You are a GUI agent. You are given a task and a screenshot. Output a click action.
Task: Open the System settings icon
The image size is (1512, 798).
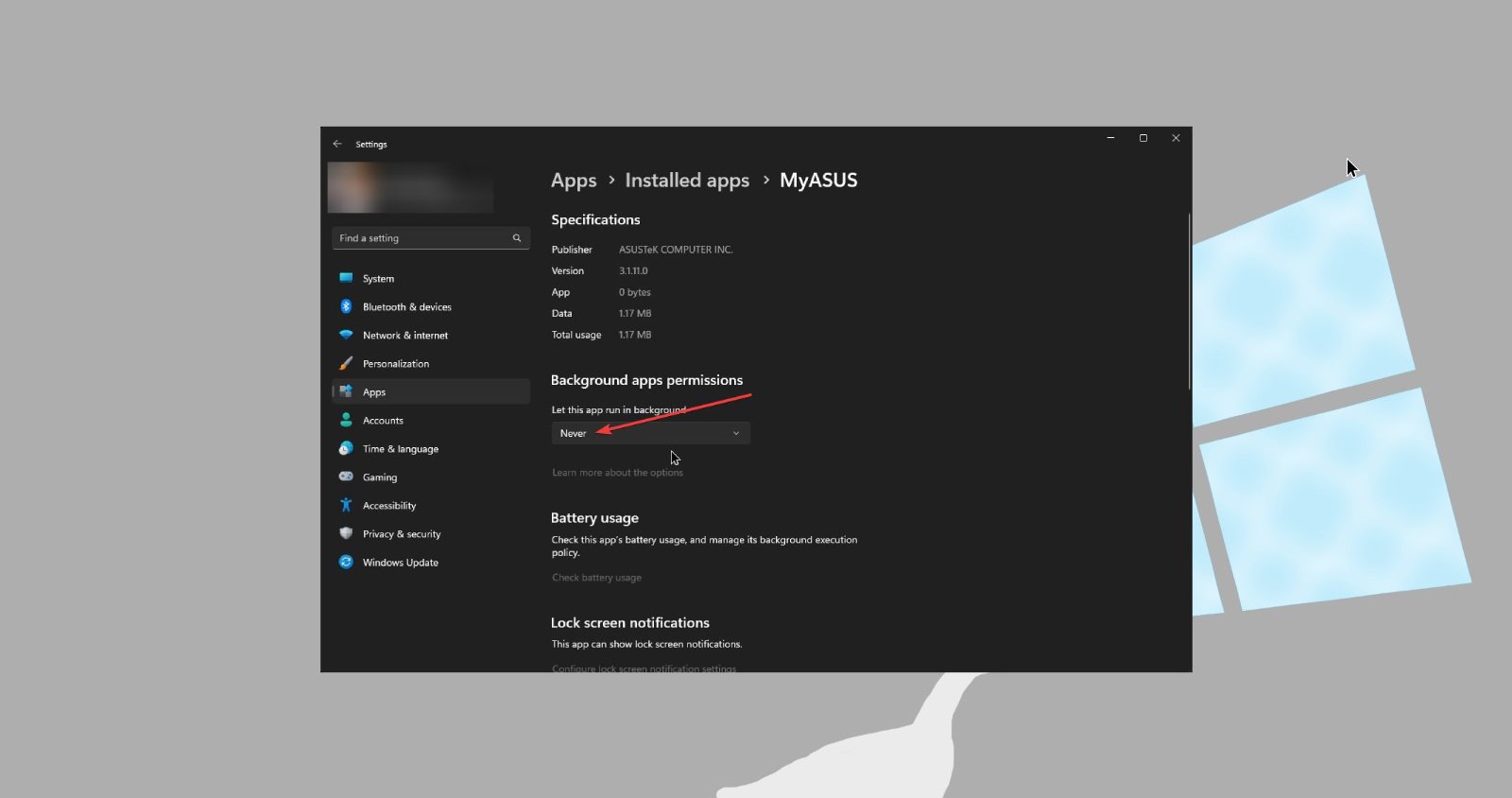click(346, 278)
